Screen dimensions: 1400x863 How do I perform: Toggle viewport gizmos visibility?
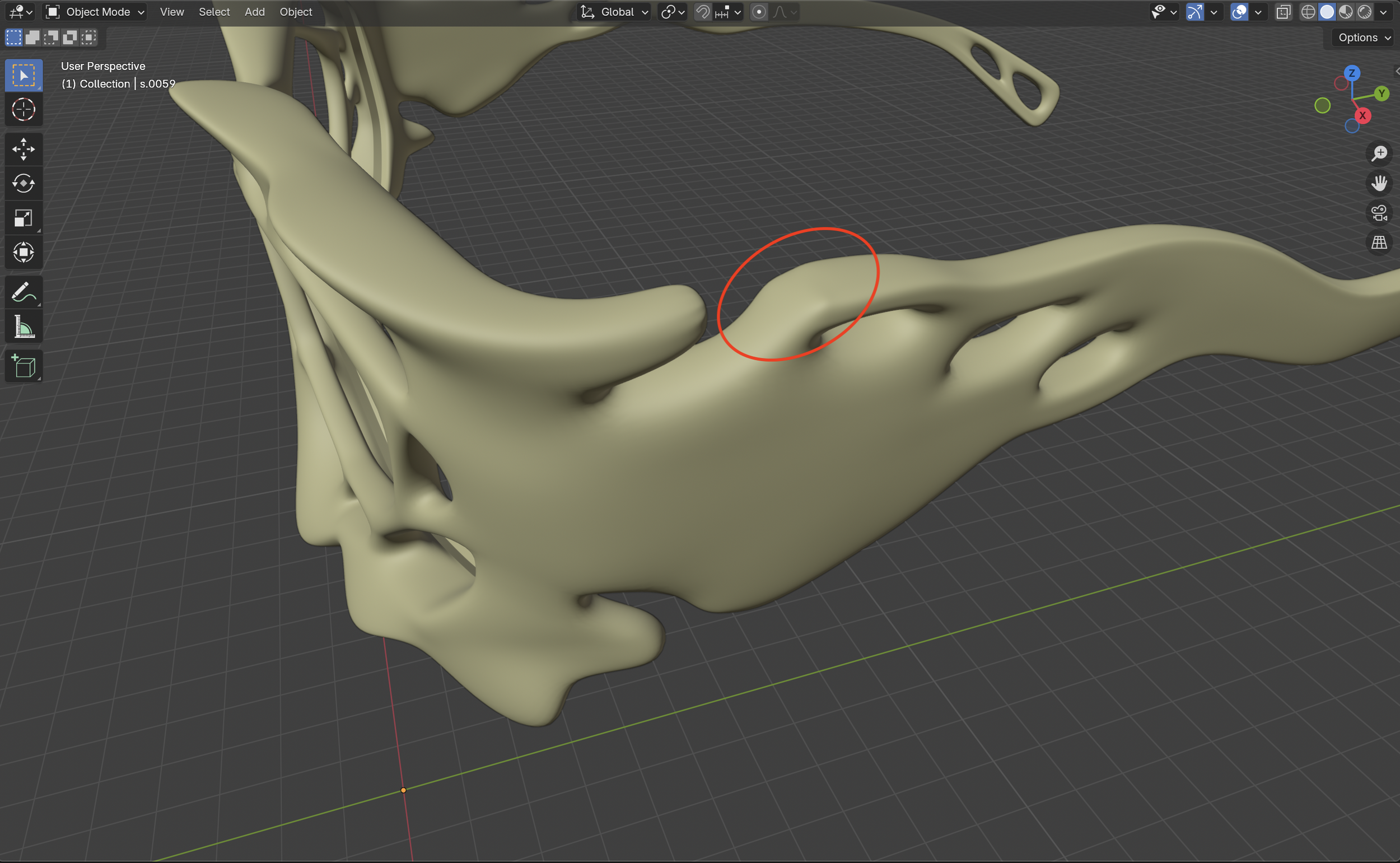(x=1194, y=12)
